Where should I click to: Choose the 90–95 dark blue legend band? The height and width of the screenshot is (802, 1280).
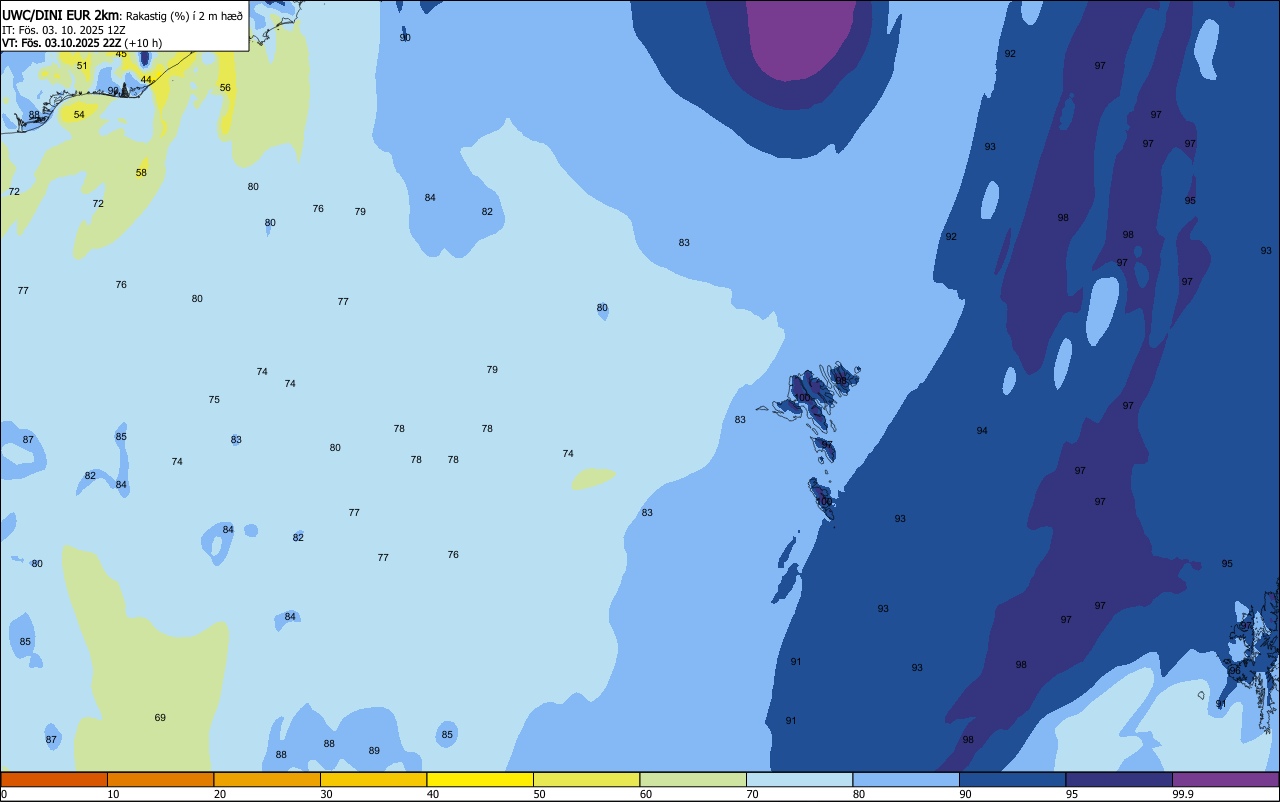click(x=1012, y=779)
